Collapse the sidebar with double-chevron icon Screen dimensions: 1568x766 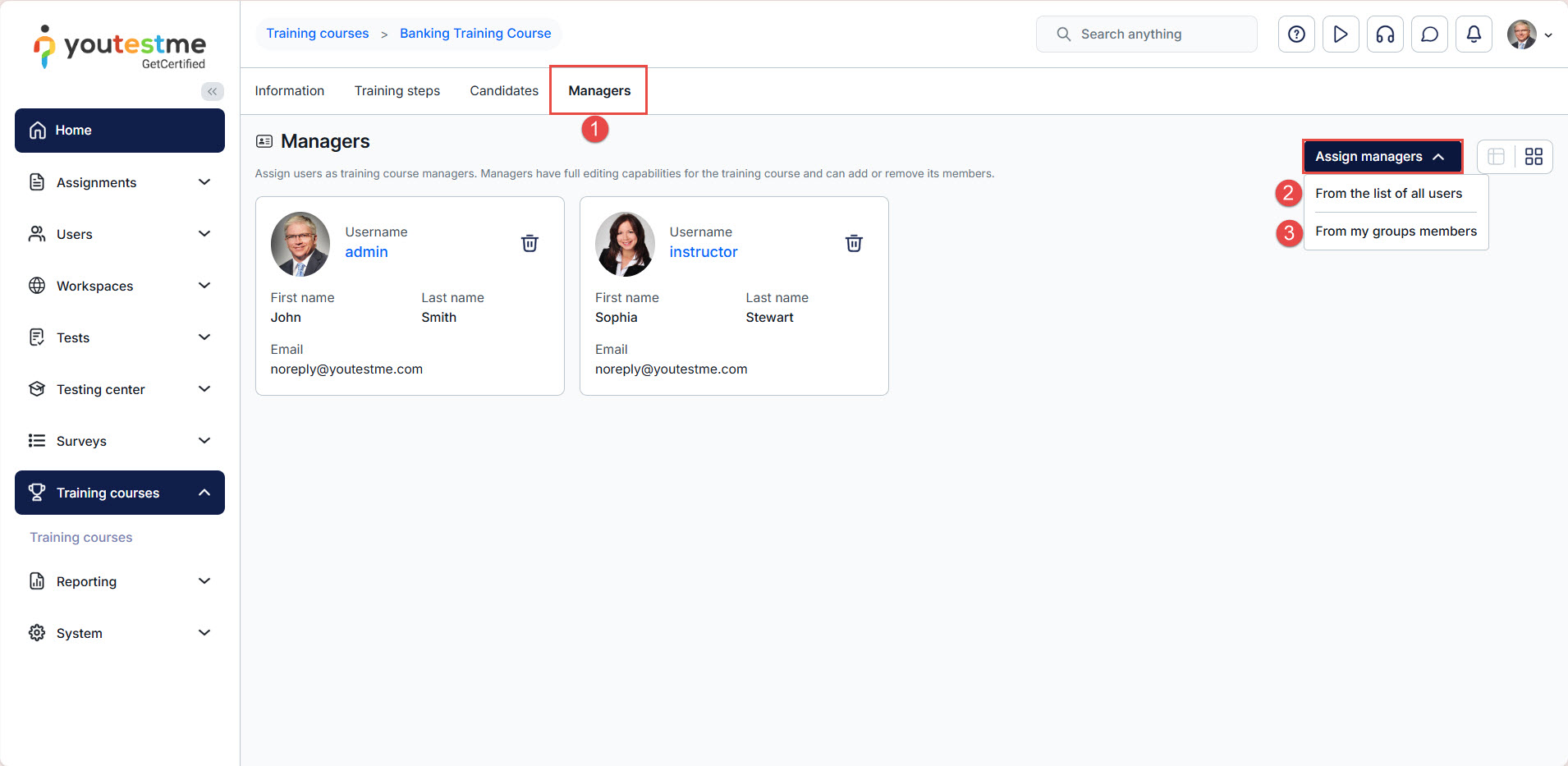click(212, 91)
